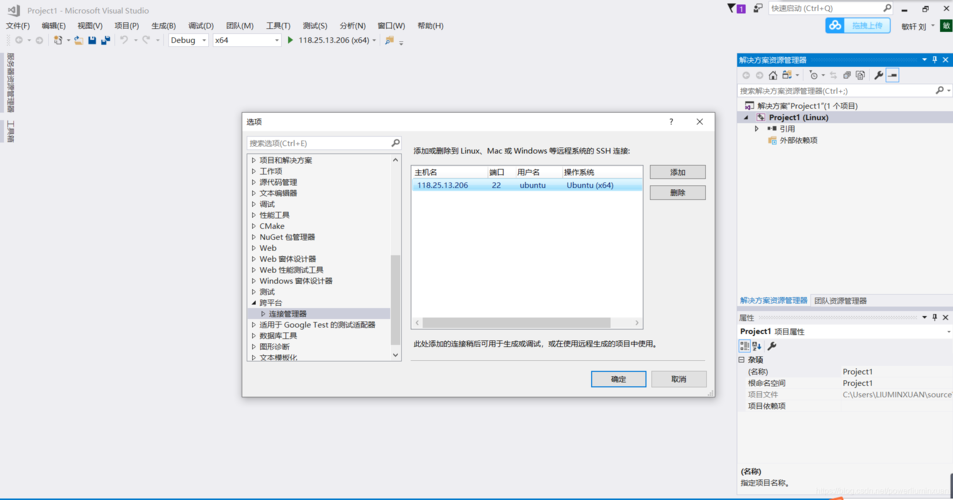Click the Navigate Forward toolbar icon
This screenshot has width=953, height=500.
(39, 40)
